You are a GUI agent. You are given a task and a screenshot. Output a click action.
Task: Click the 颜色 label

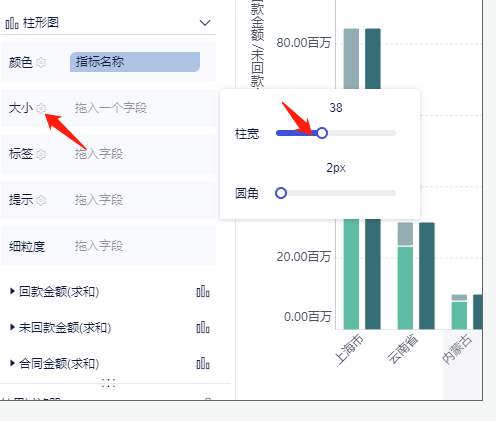click(21, 62)
